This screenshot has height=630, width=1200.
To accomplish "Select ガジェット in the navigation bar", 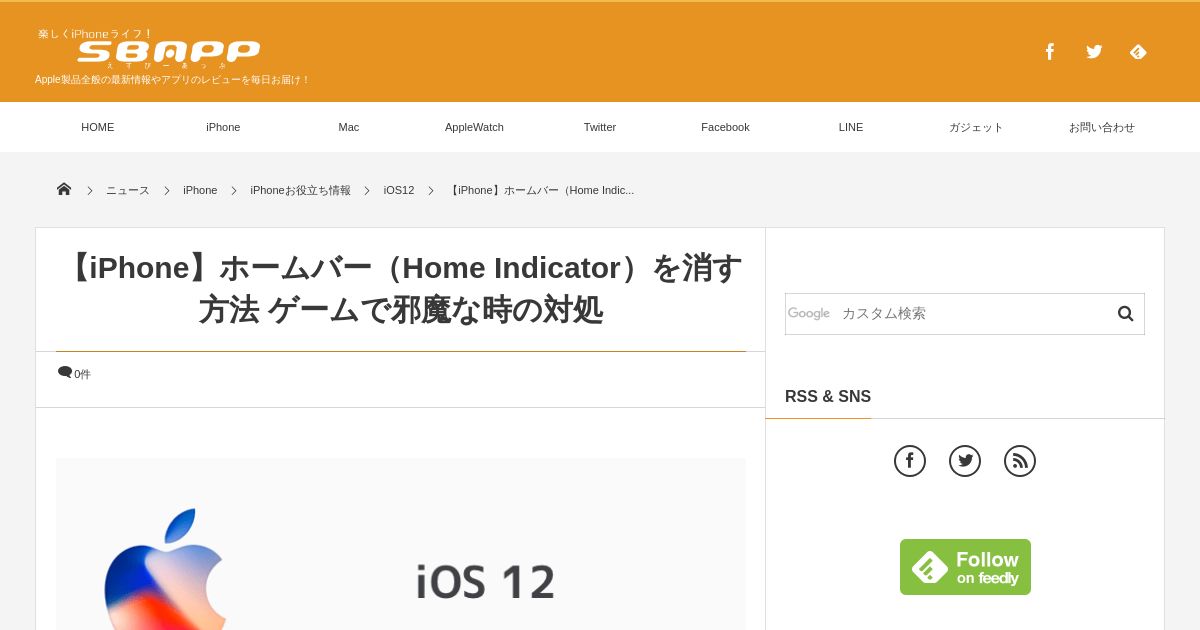I will tap(976, 127).
